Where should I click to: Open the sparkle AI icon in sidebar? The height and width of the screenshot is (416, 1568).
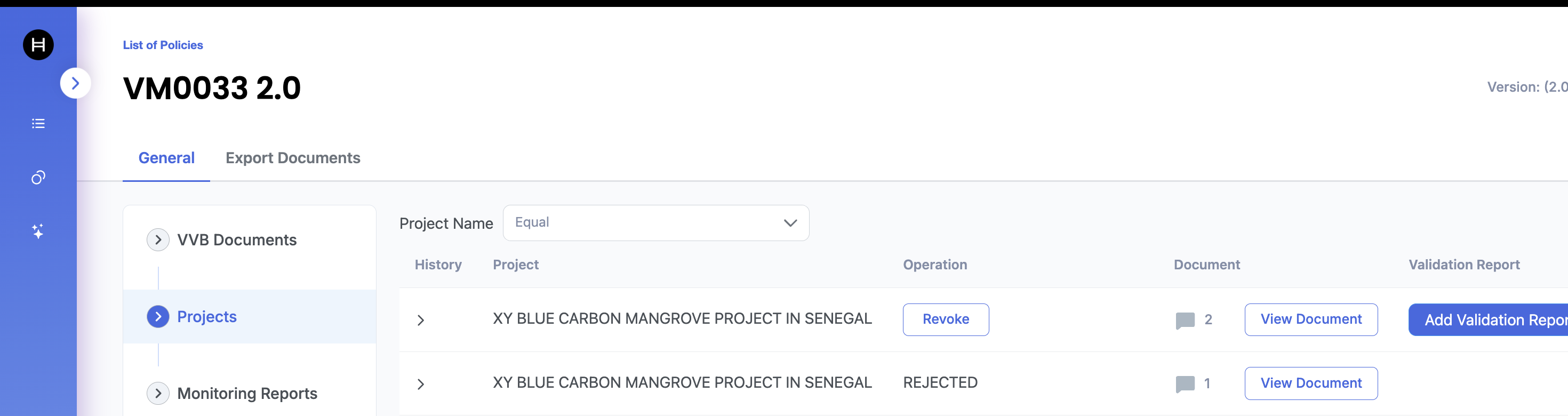[x=38, y=231]
